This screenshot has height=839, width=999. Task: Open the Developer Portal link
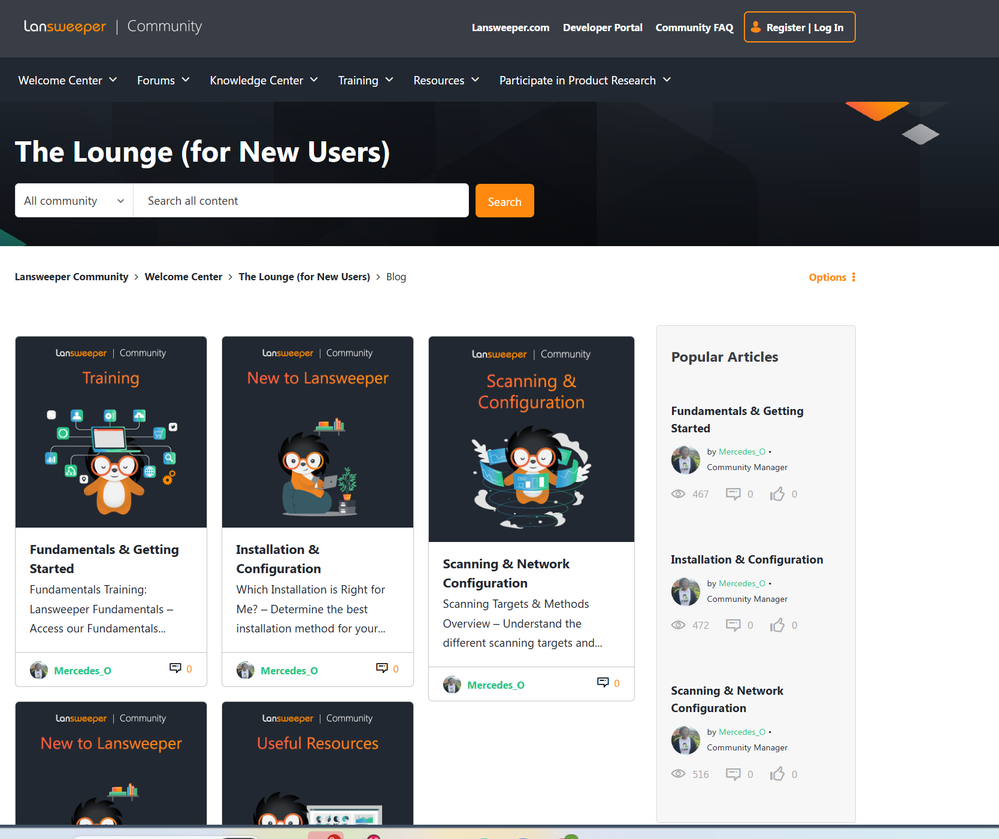tap(603, 27)
